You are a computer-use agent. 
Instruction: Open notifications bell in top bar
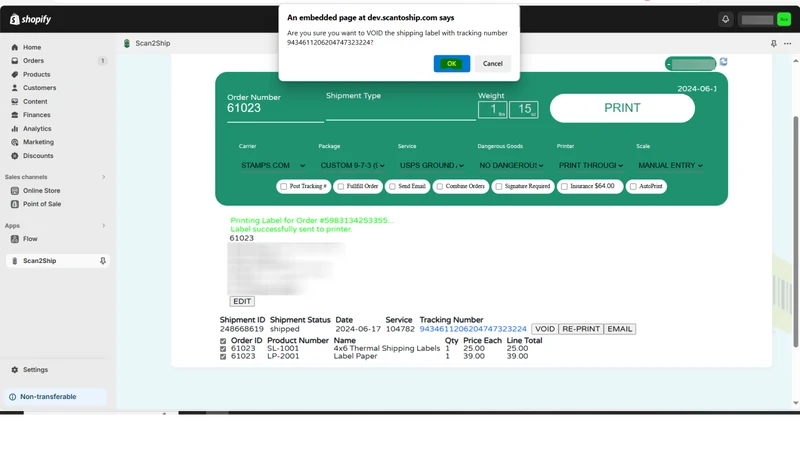[x=725, y=19]
